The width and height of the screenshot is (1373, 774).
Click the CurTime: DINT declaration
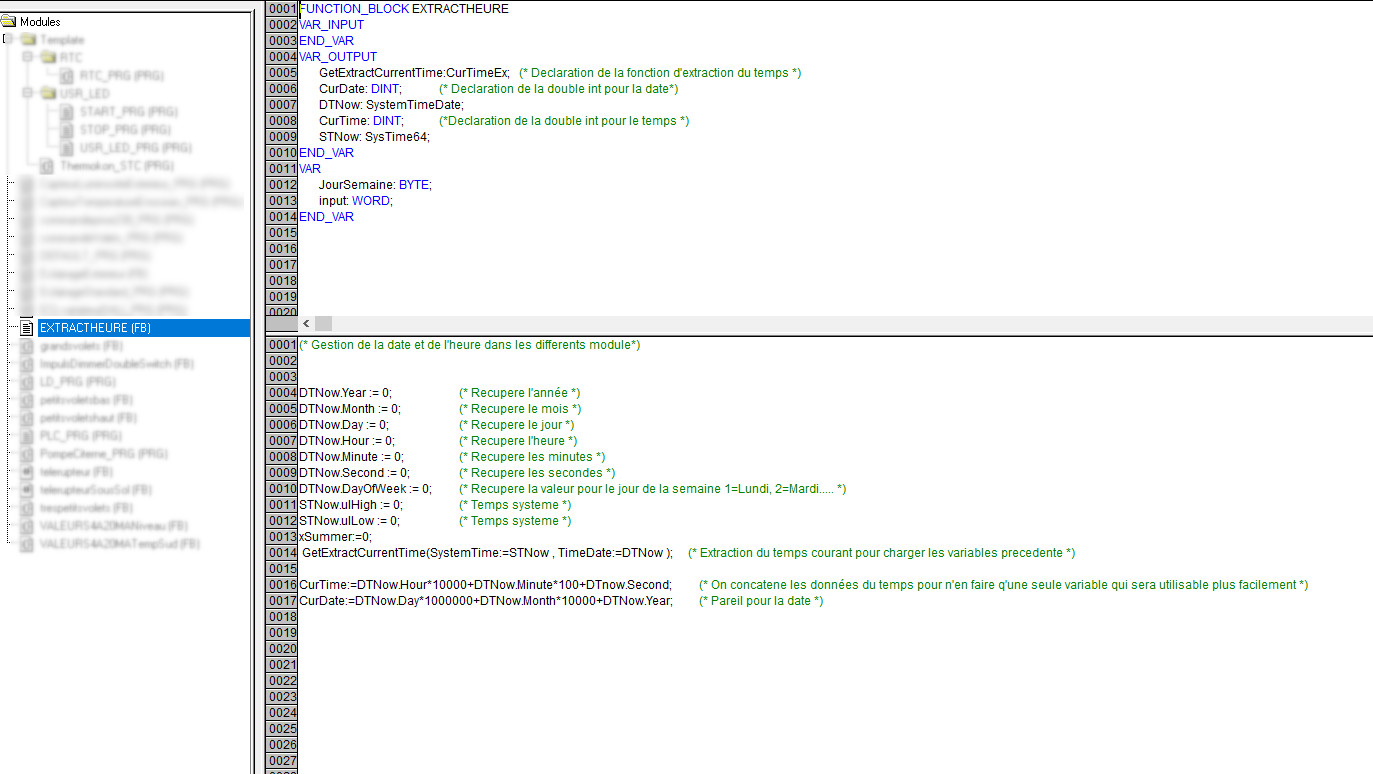pyautogui.click(x=361, y=121)
